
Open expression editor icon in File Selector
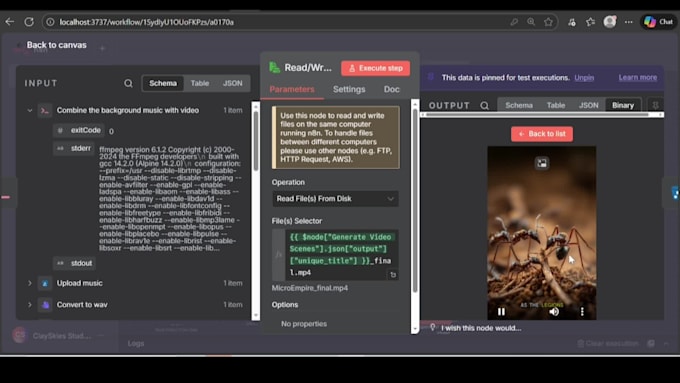click(x=393, y=275)
